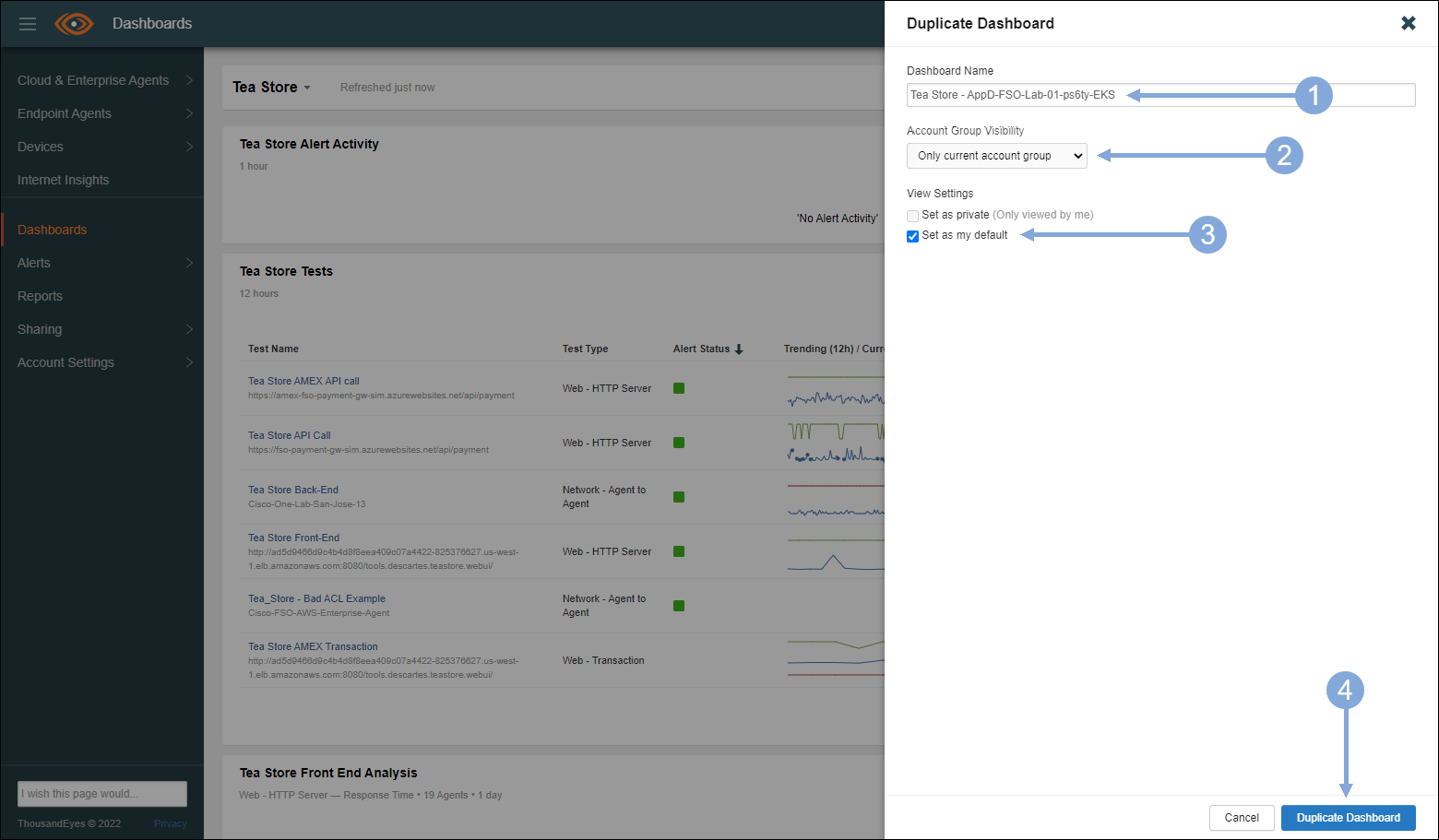1439x840 pixels.
Task: Click the feedback 'I wish this page would' field
Action: tap(102, 794)
